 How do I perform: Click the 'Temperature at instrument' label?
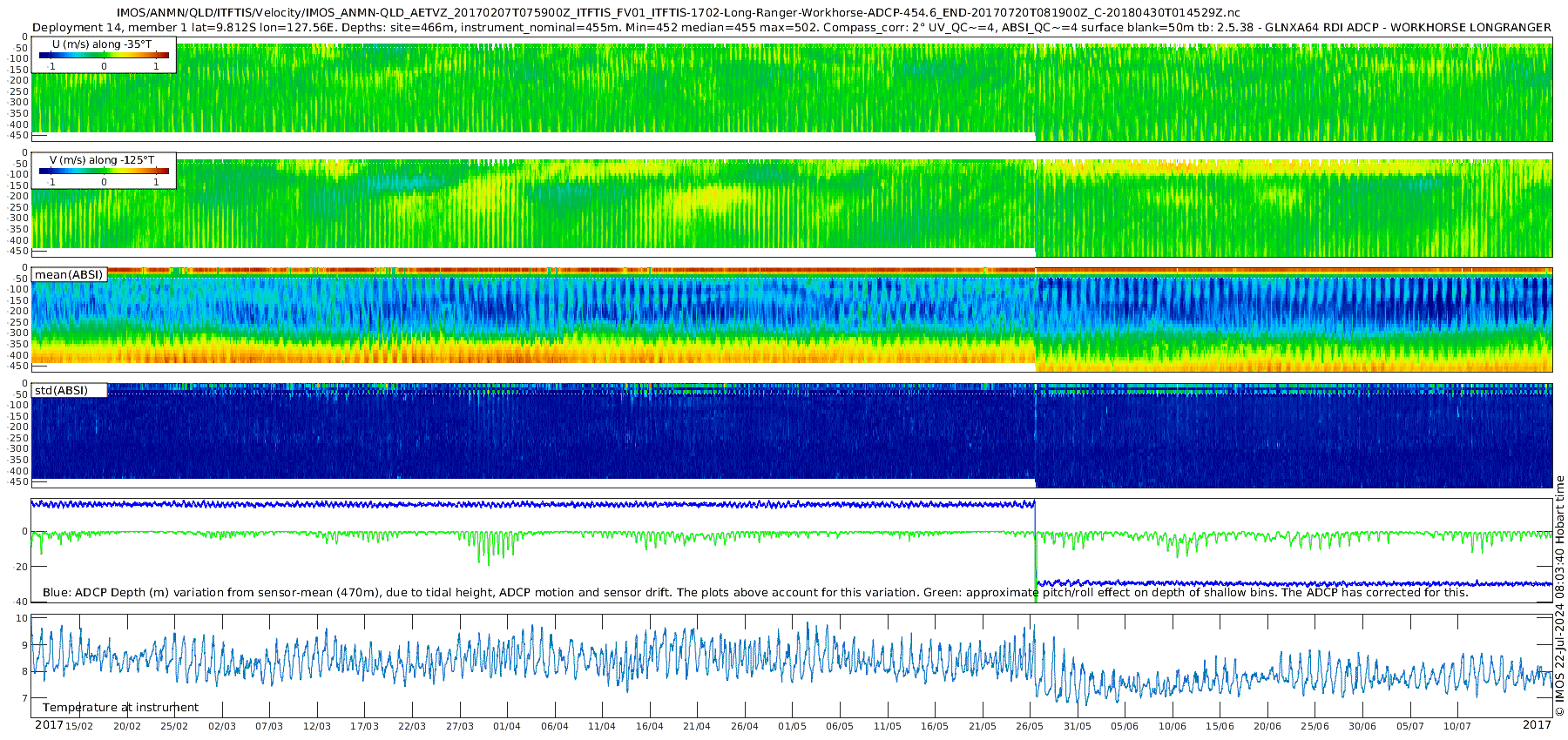tap(120, 708)
